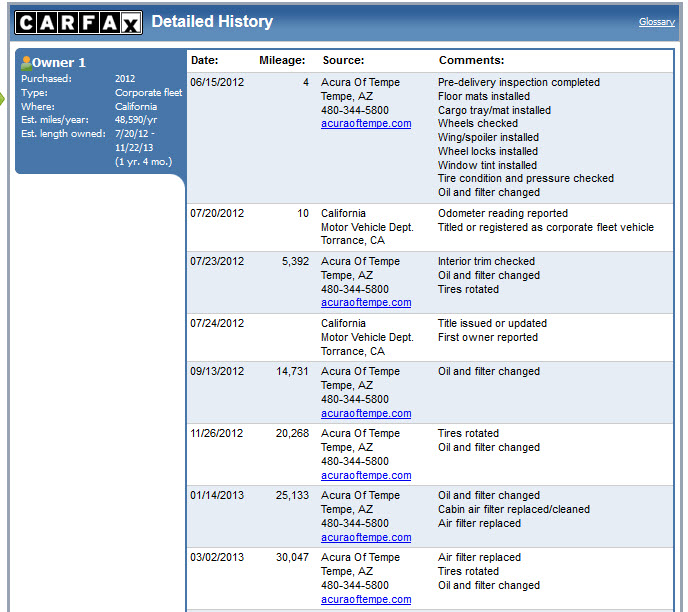This screenshot has height=612, width=688.
Task: Open acuraoftempe.com link in 06/15/2012 entry
Action: (365, 124)
